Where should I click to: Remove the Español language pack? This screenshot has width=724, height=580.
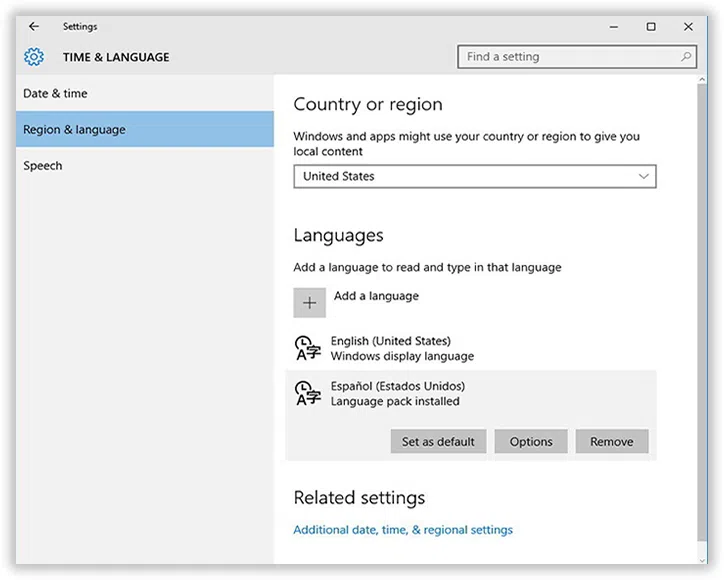point(611,442)
